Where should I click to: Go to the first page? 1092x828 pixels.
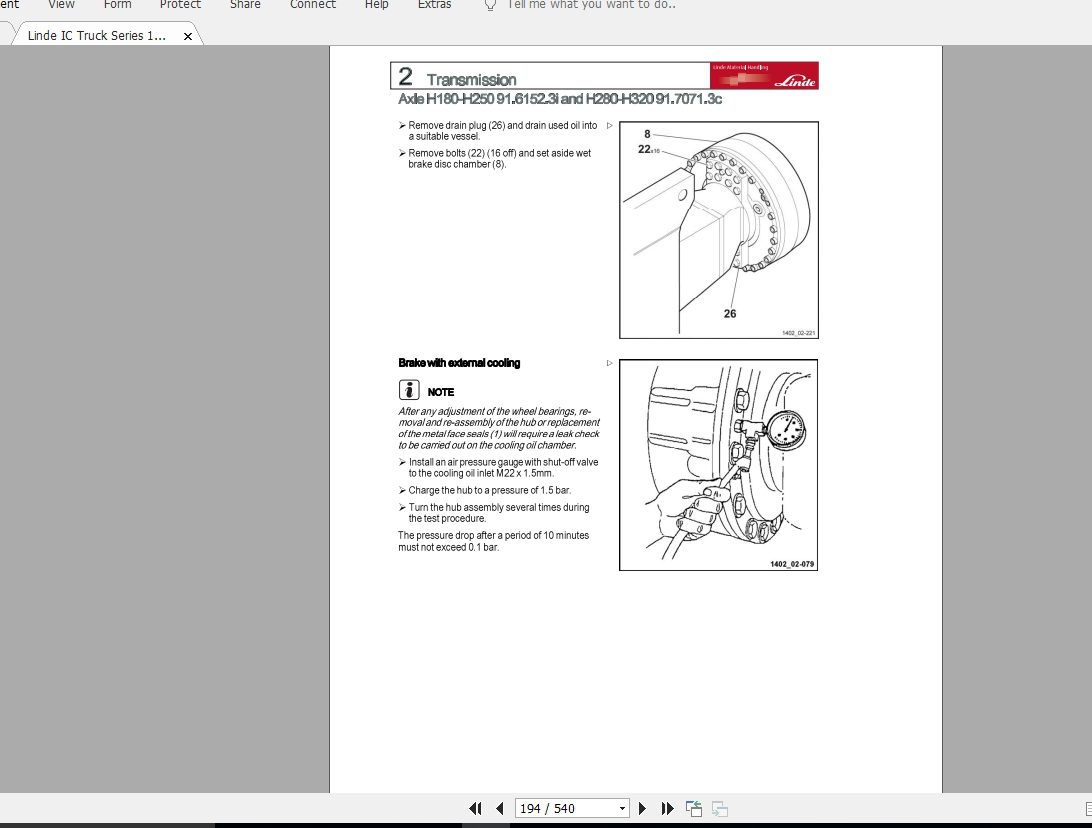[x=476, y=809]
